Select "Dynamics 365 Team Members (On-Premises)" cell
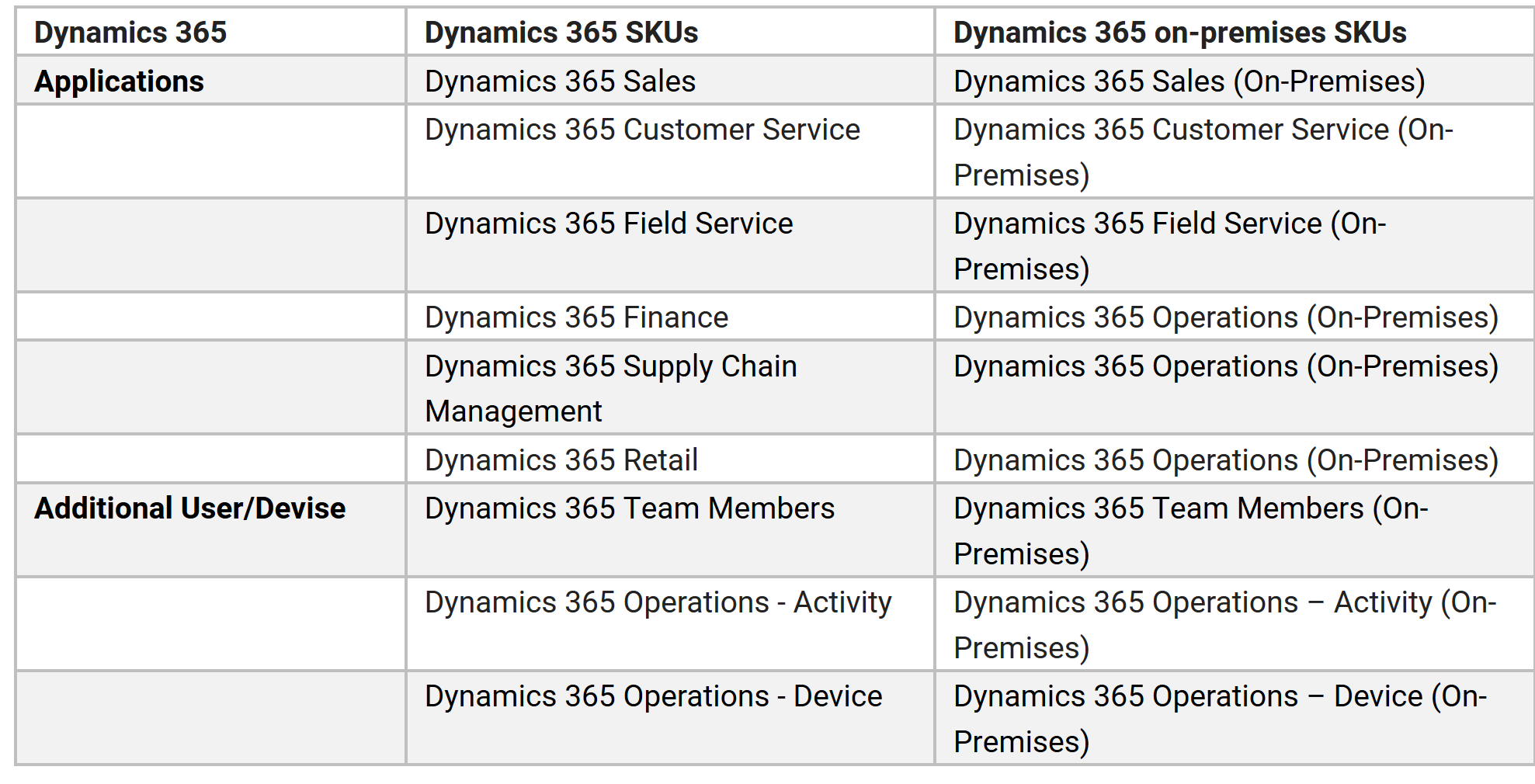1535x784 pixels. 1190,530
